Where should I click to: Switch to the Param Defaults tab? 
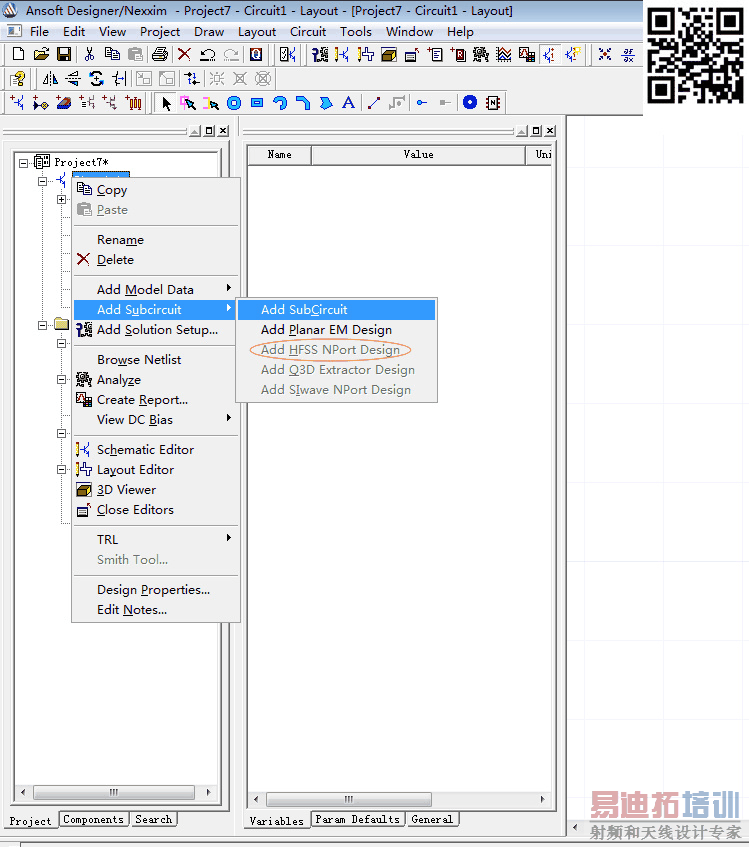[357, 819]
